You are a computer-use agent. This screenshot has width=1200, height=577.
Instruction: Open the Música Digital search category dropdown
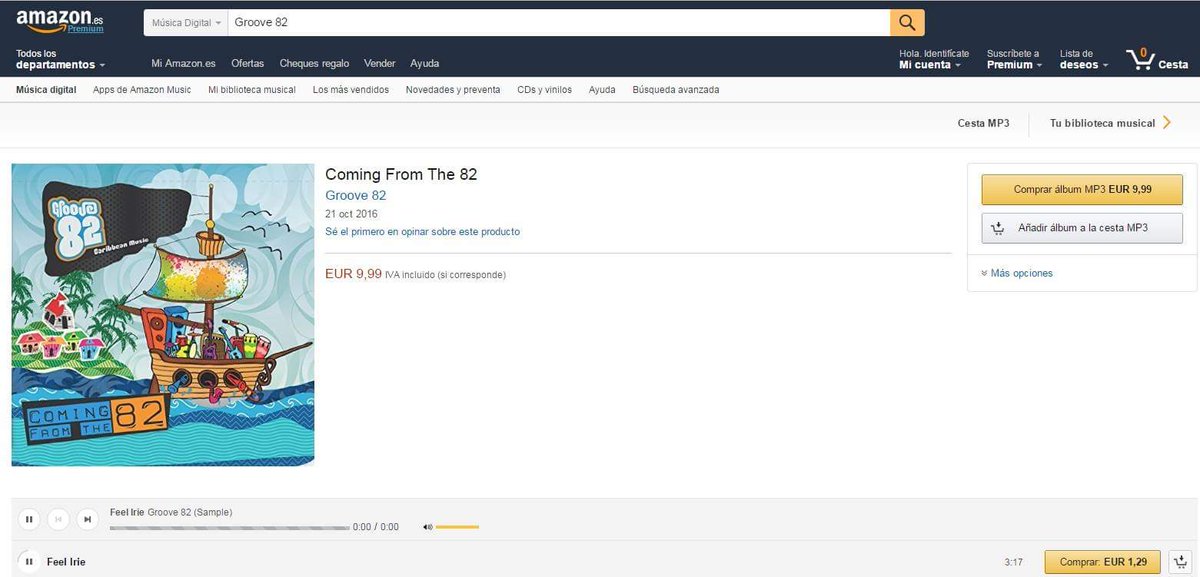(186, 23)
